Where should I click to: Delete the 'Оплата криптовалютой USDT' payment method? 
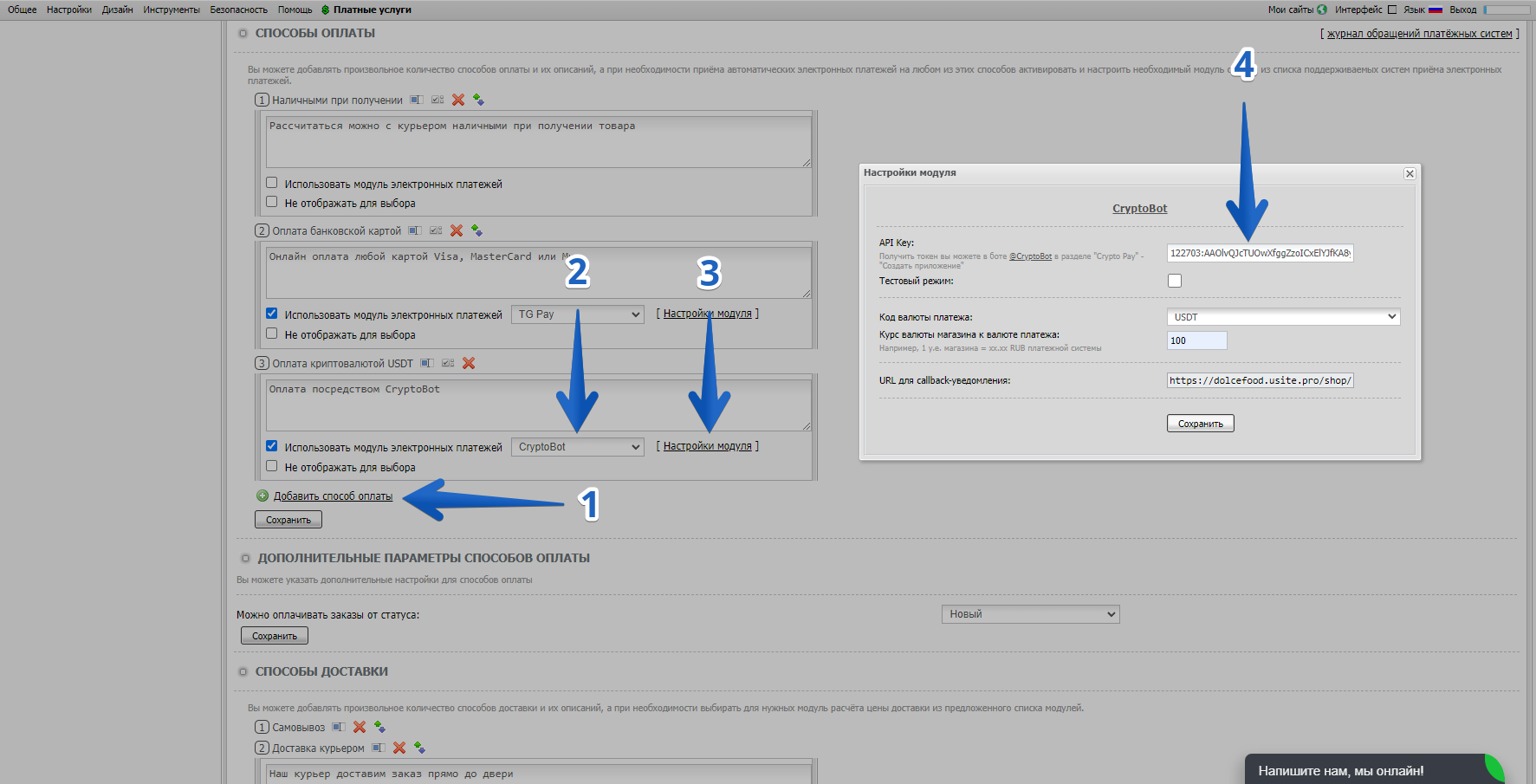469,363
